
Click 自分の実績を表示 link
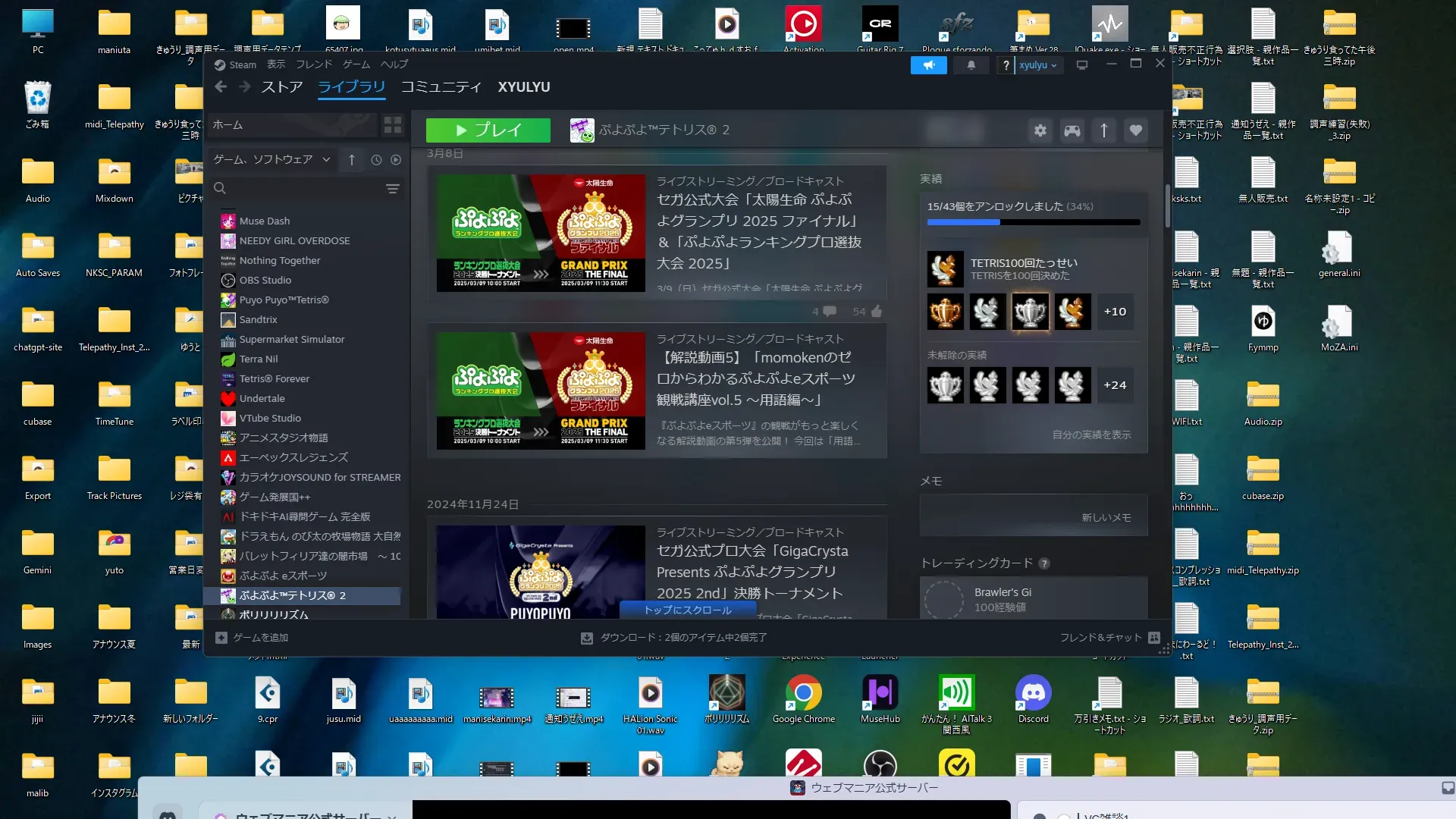[1090, 435]
